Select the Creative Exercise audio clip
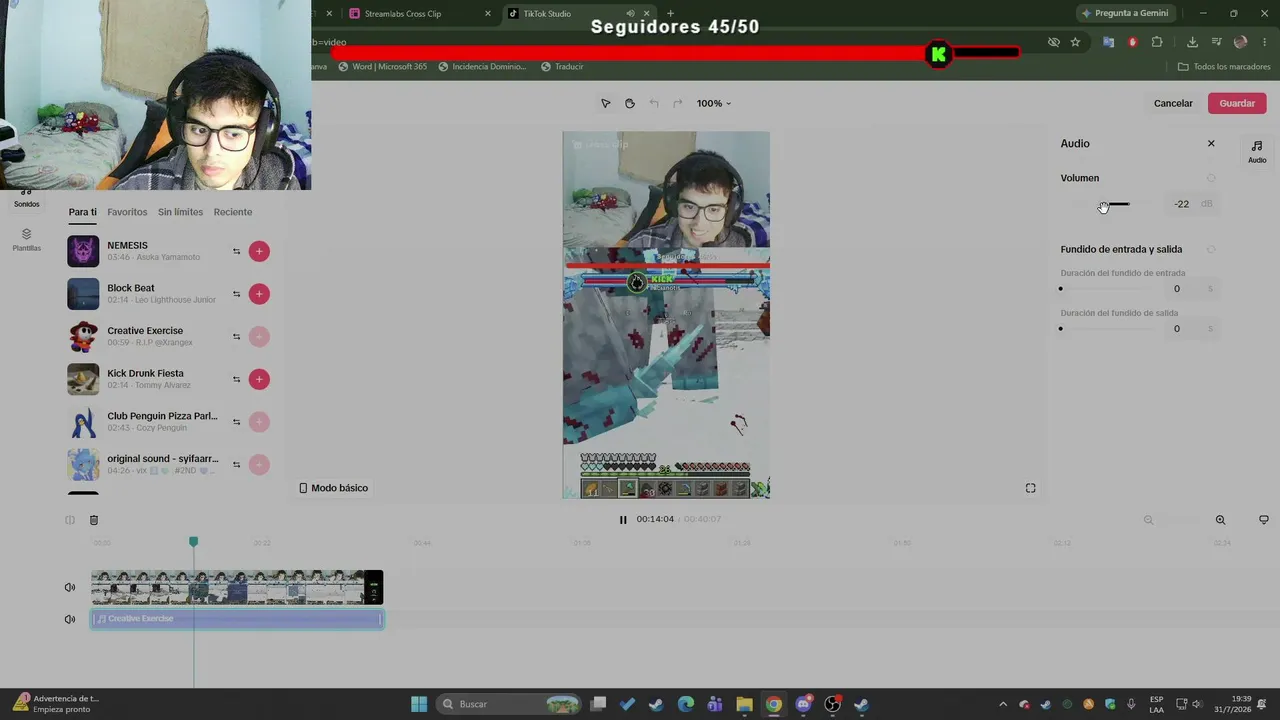This screenshot has width=1280, height=720. pyautogui.click(x=237, y=619)
